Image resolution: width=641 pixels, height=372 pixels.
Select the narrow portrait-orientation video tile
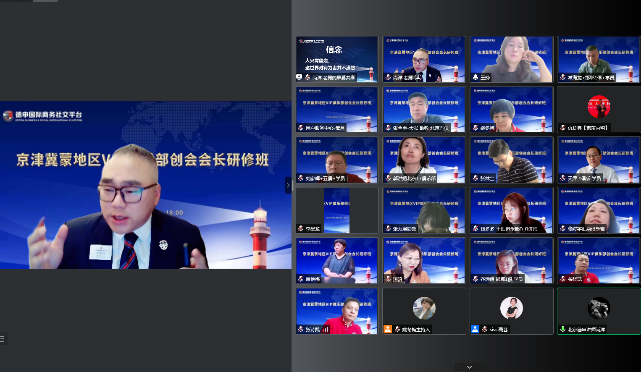pyautogui.click(x=337, y=211)
